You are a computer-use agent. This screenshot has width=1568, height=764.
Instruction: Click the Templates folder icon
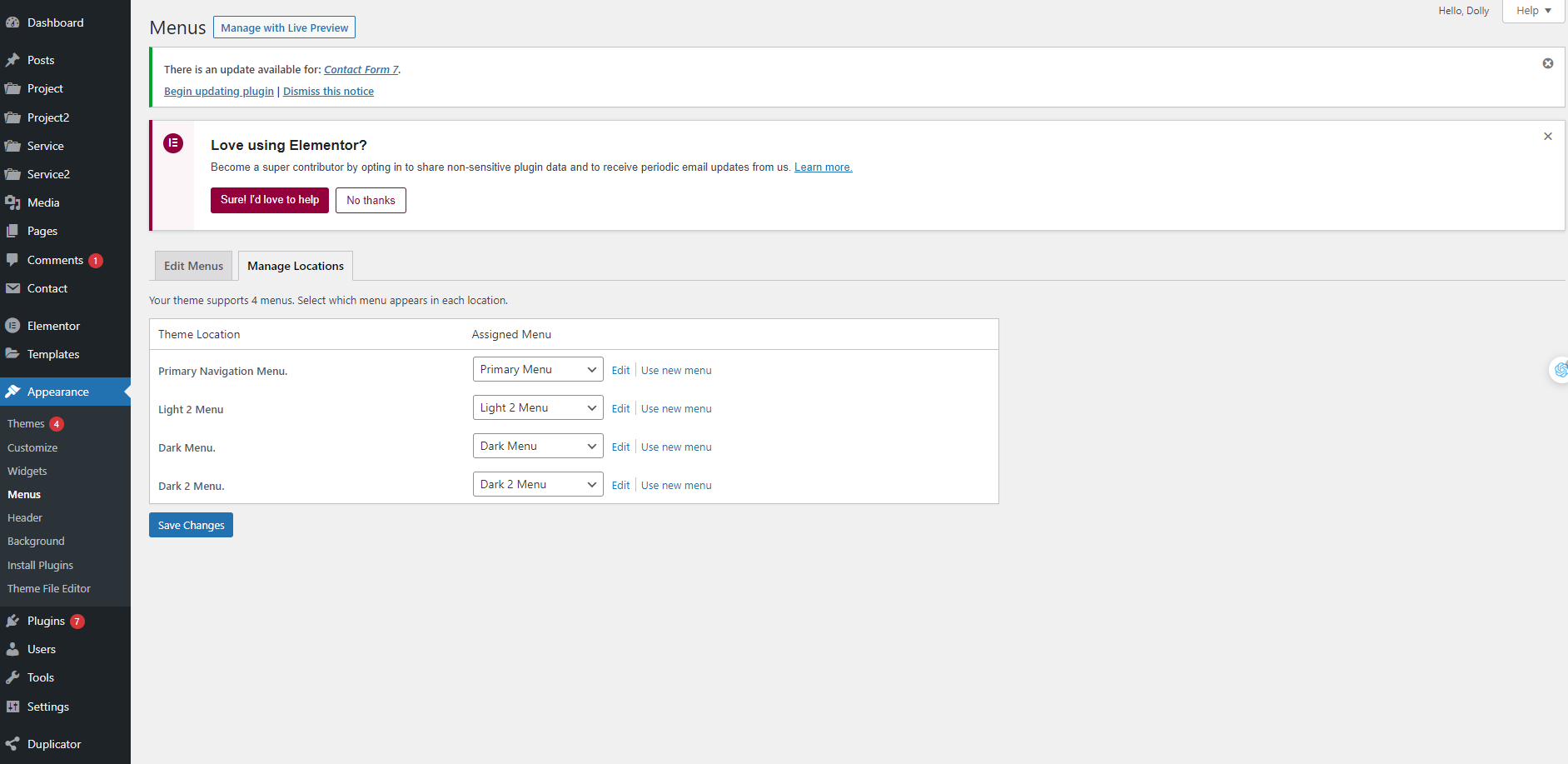(12, 354)
